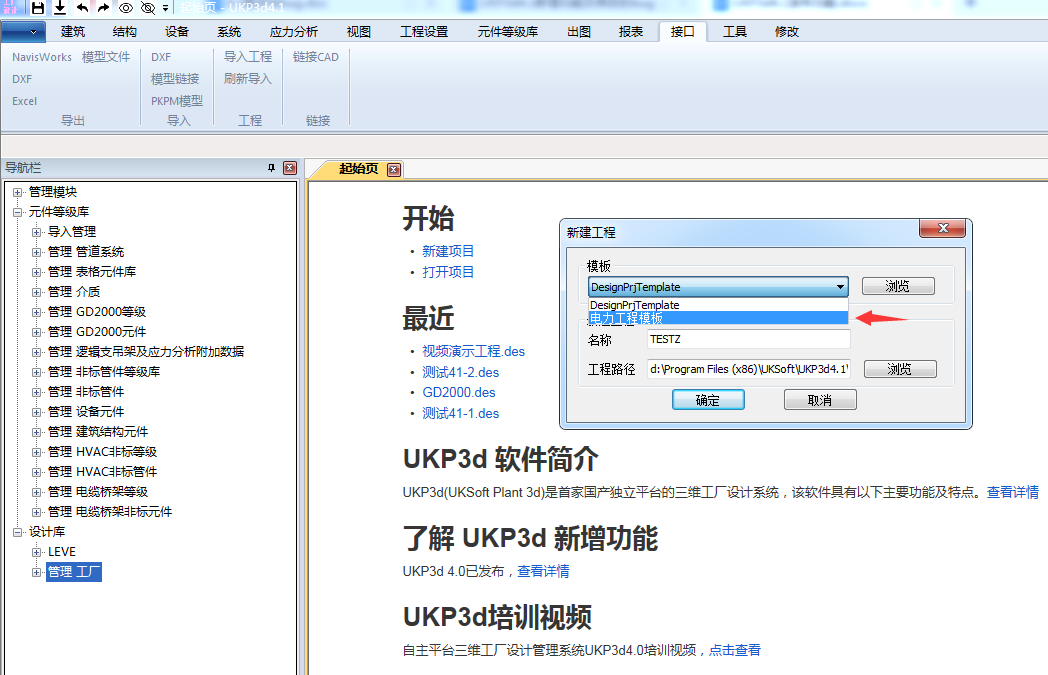Click NavisWorks export in ribbon

[x=41, y=57]
